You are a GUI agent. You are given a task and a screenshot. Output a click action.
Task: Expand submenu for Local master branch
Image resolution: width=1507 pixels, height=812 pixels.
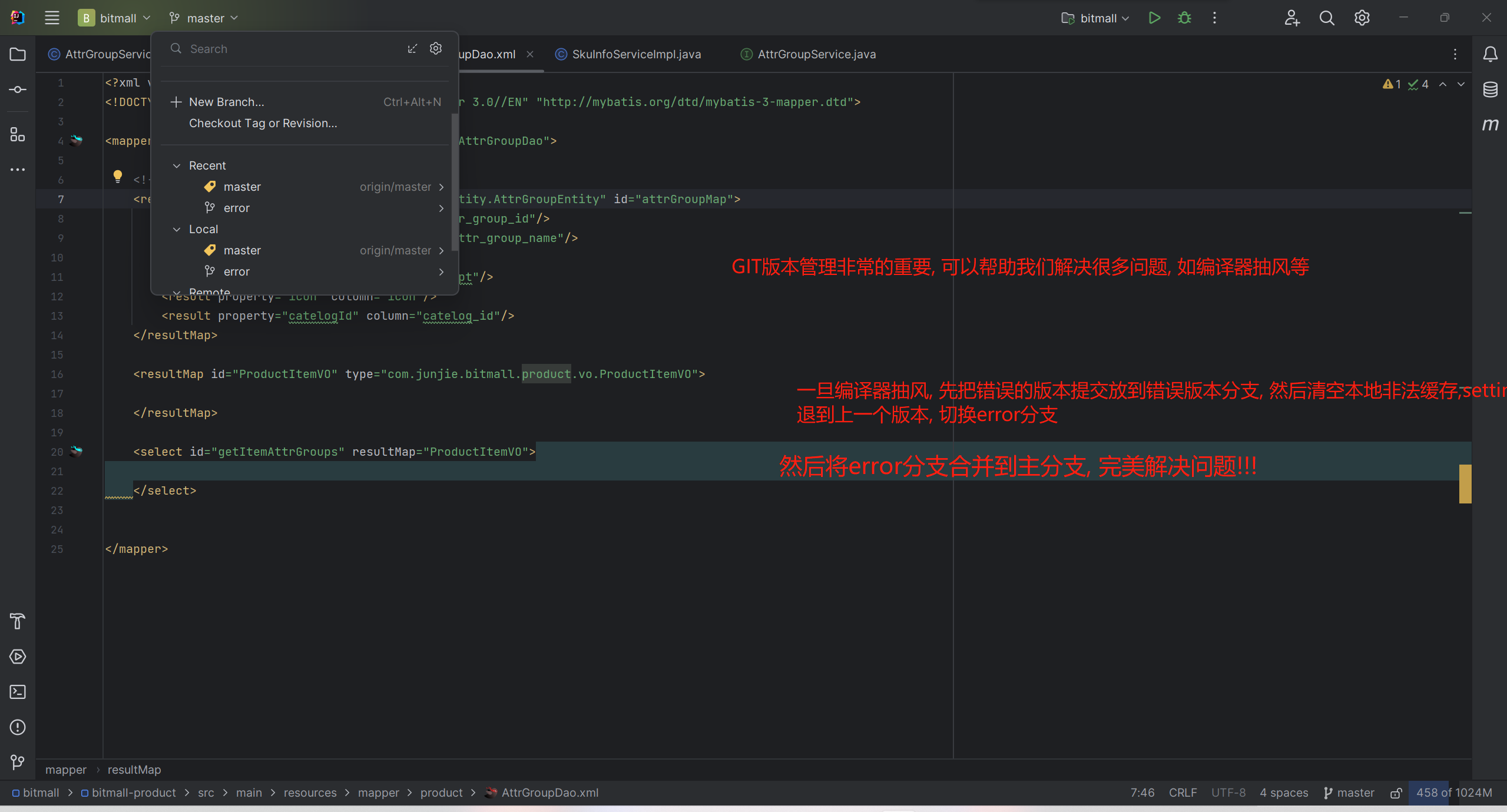(441, 250)
